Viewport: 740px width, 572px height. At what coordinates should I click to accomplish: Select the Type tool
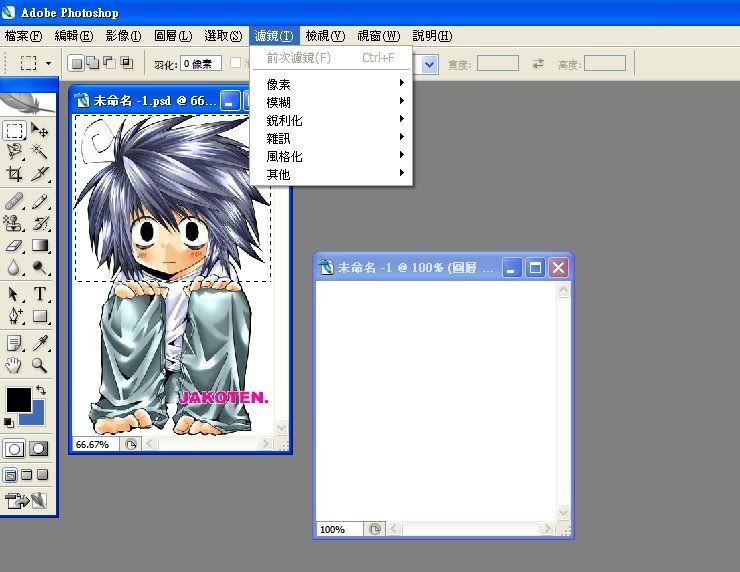click(x=40, y=294)
